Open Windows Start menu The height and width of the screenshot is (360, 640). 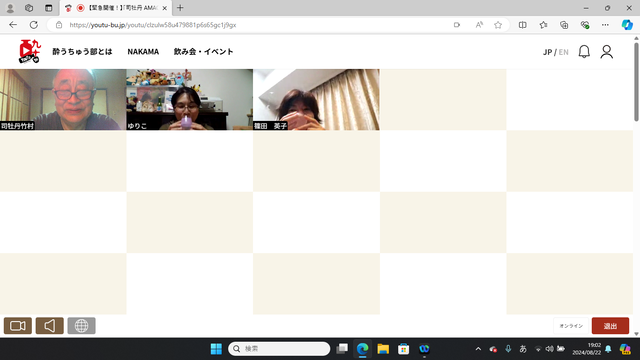(216, 349)
